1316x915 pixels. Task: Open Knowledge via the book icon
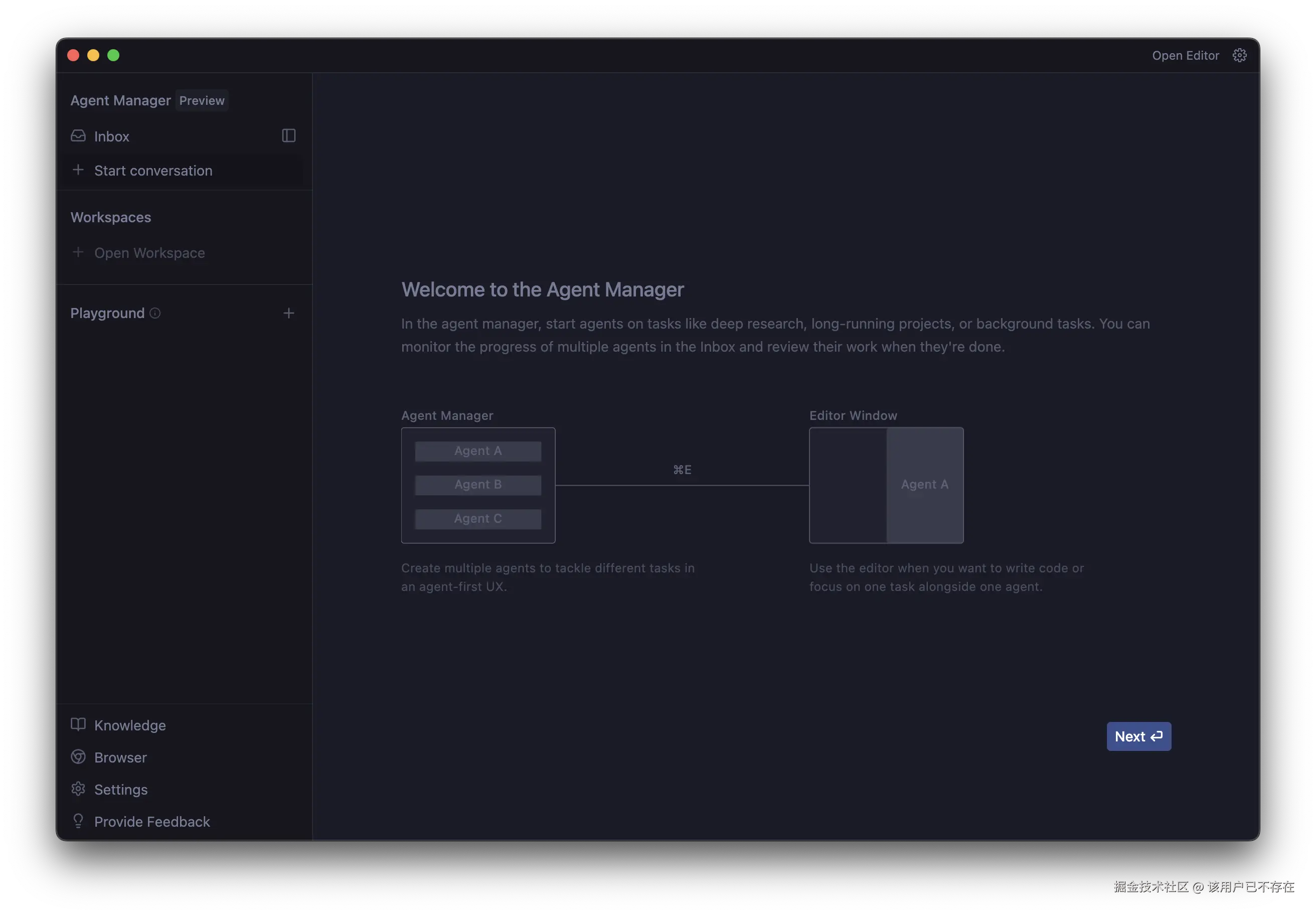[x=78, y=724]
